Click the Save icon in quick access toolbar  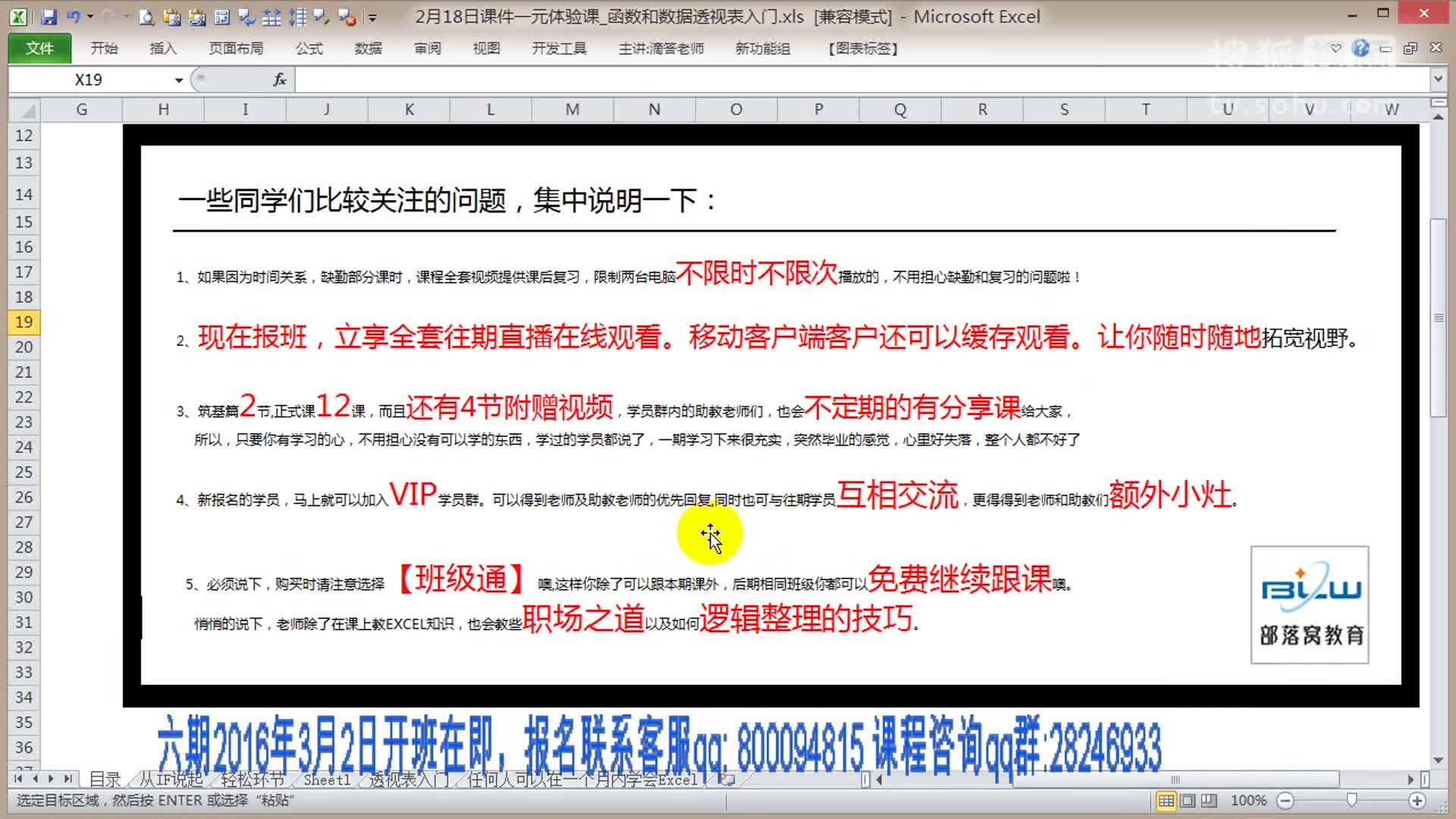click(x=49, y=17)
